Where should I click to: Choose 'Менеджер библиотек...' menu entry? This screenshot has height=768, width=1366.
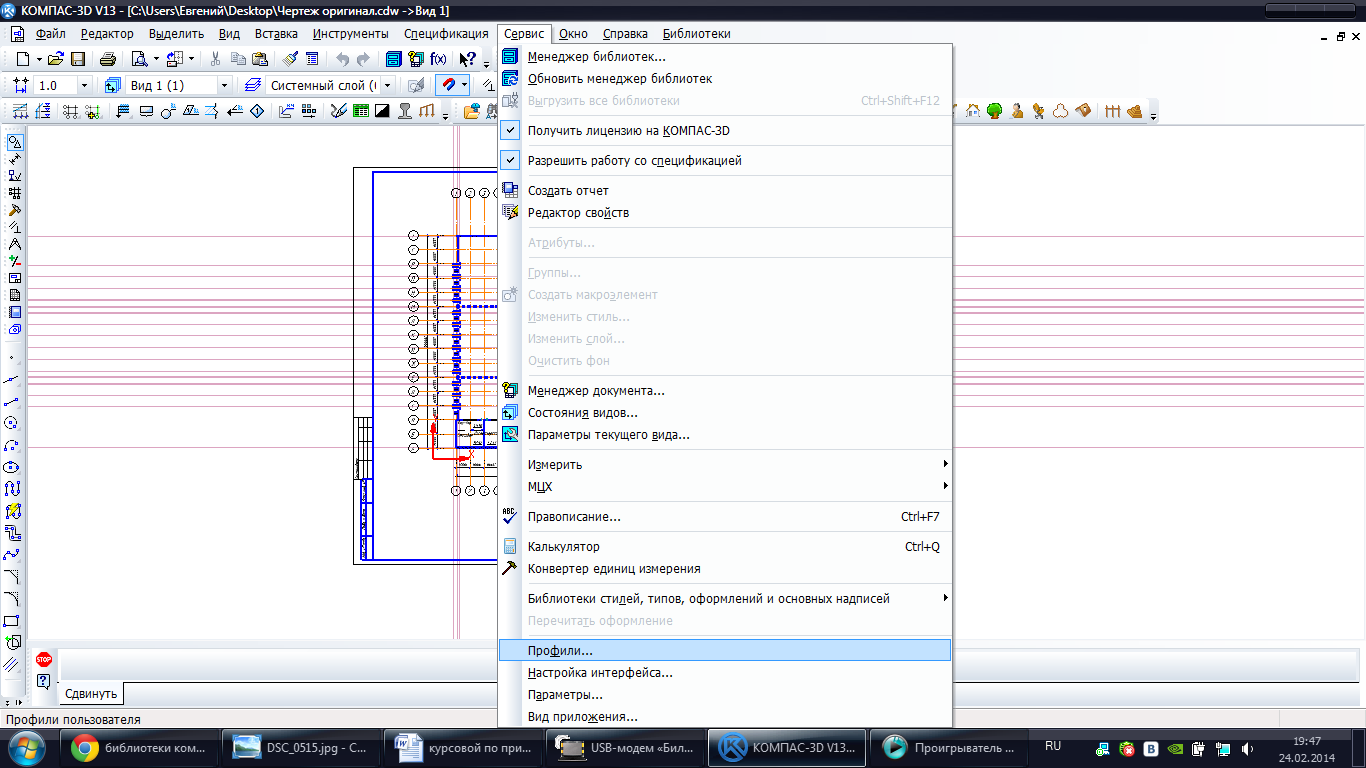coord(725,57)
